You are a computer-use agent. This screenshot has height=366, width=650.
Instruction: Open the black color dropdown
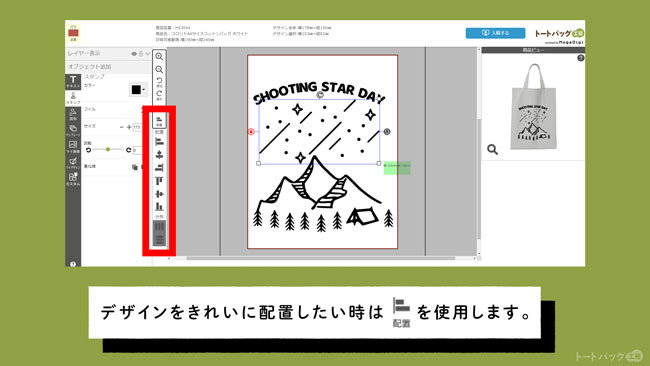coord(138,90)
